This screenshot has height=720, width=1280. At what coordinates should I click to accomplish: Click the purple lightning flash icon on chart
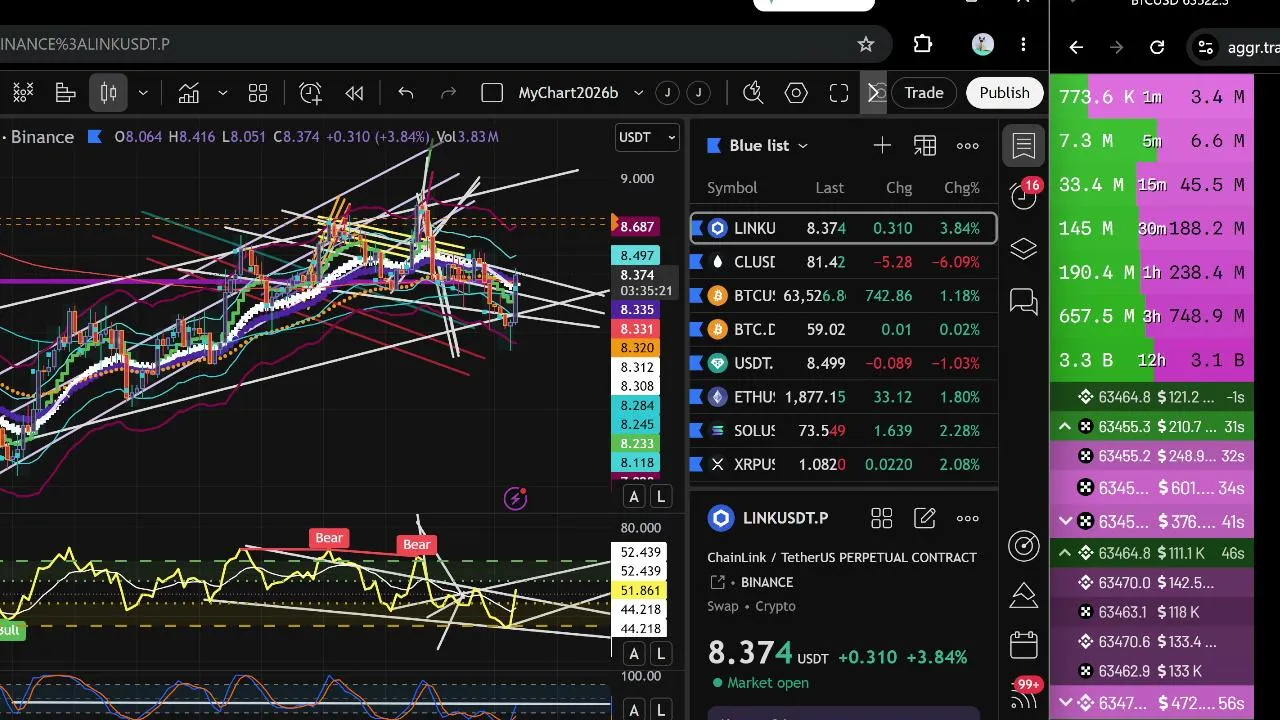515,498
